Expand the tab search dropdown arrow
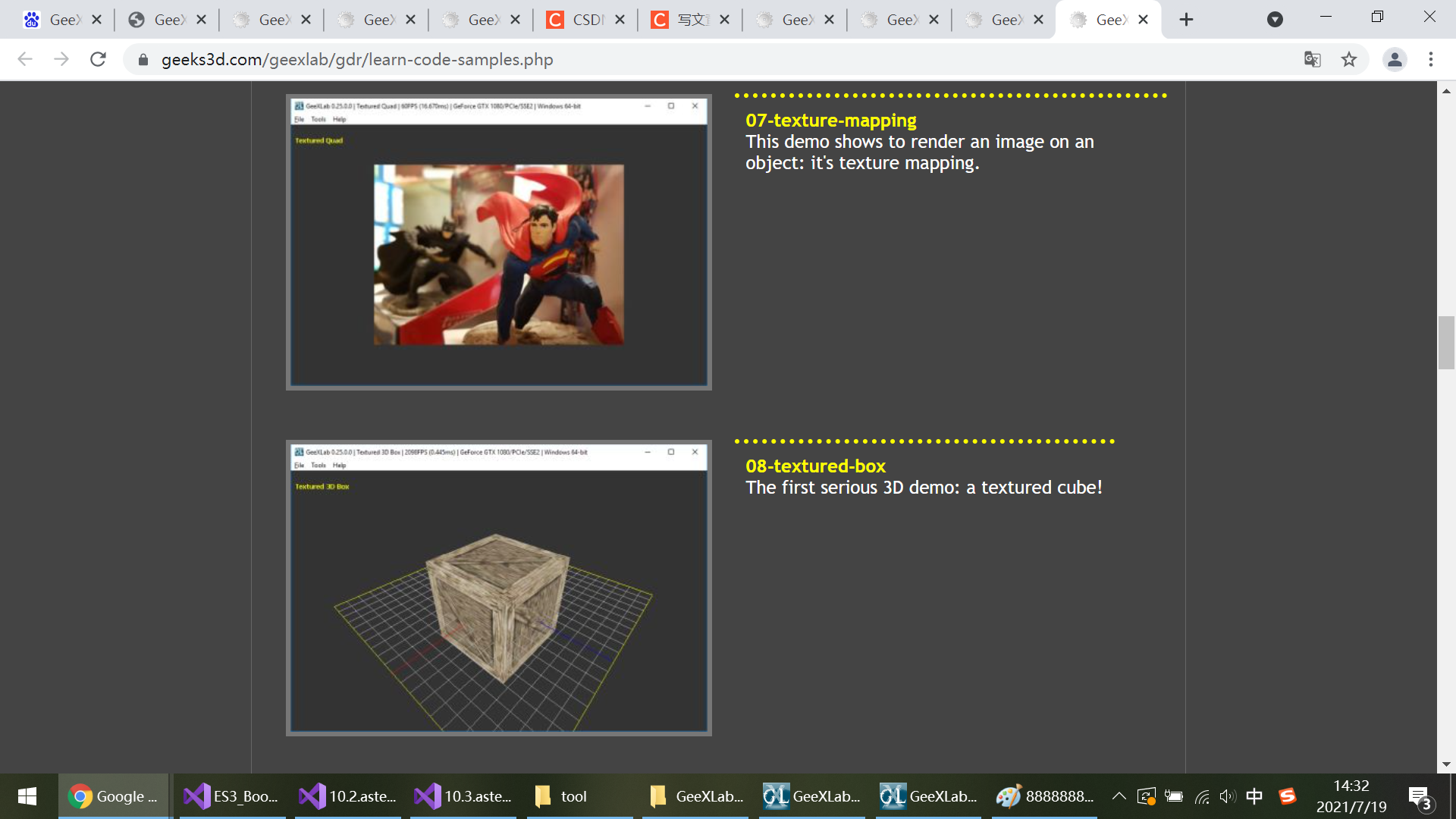Screen dimensions: 1456x819 point(1275,20)
